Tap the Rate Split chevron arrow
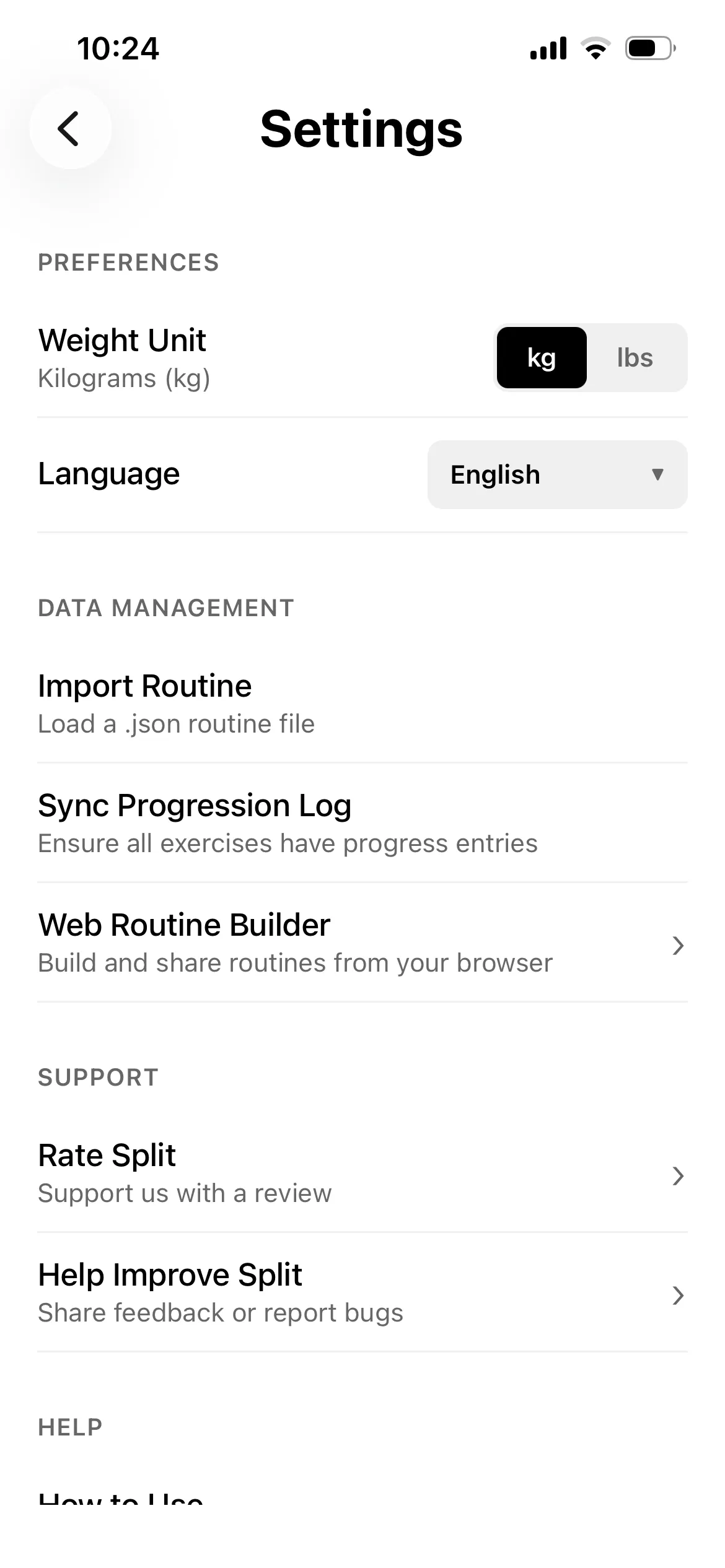This screenshot has width=725, height=1568. click(x=678, y=1176)
